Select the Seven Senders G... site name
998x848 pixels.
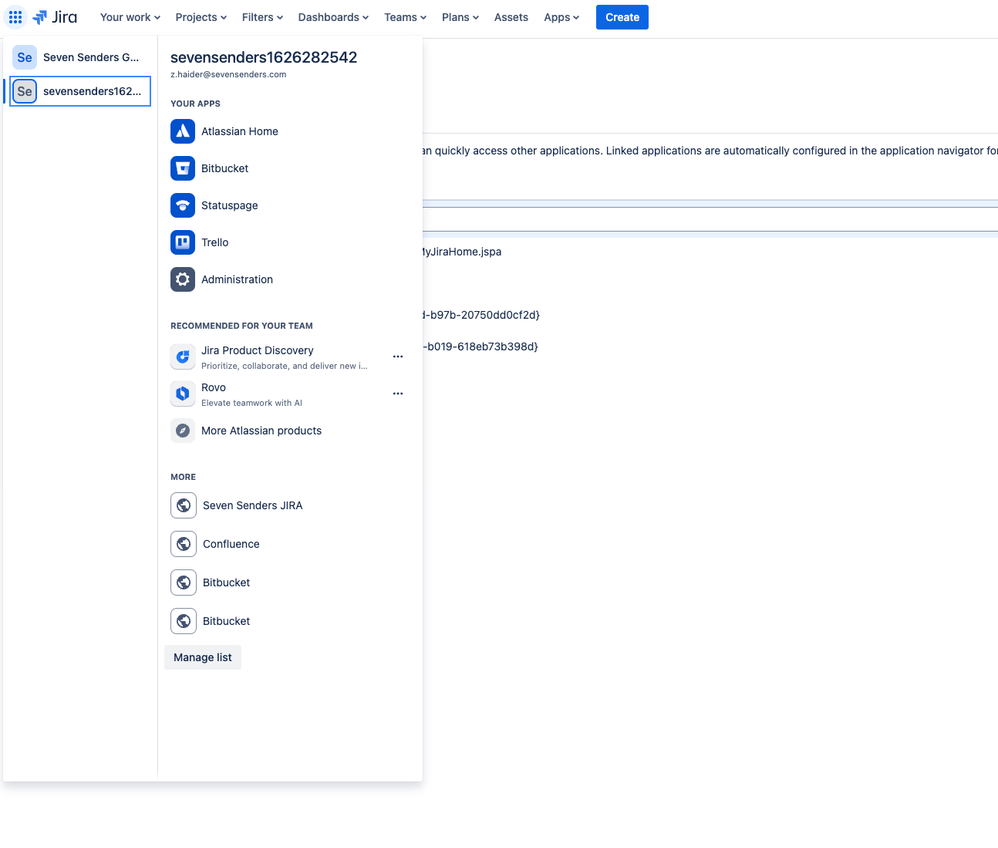coord(91,57)
